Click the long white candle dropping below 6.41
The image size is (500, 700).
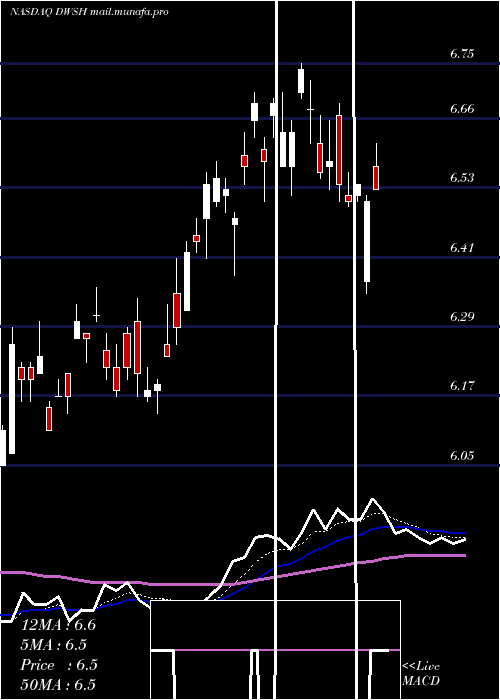coord(367,242)
